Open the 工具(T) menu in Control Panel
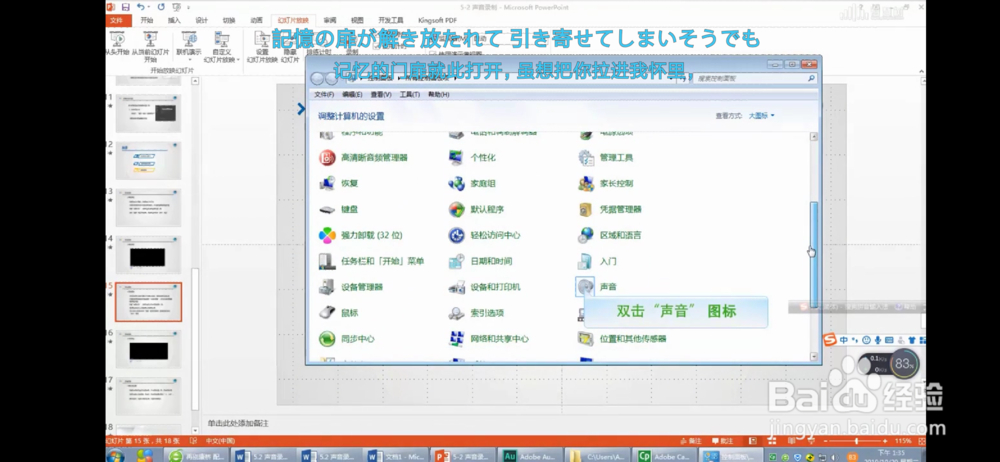1000x462 pixels. point(409,94)
